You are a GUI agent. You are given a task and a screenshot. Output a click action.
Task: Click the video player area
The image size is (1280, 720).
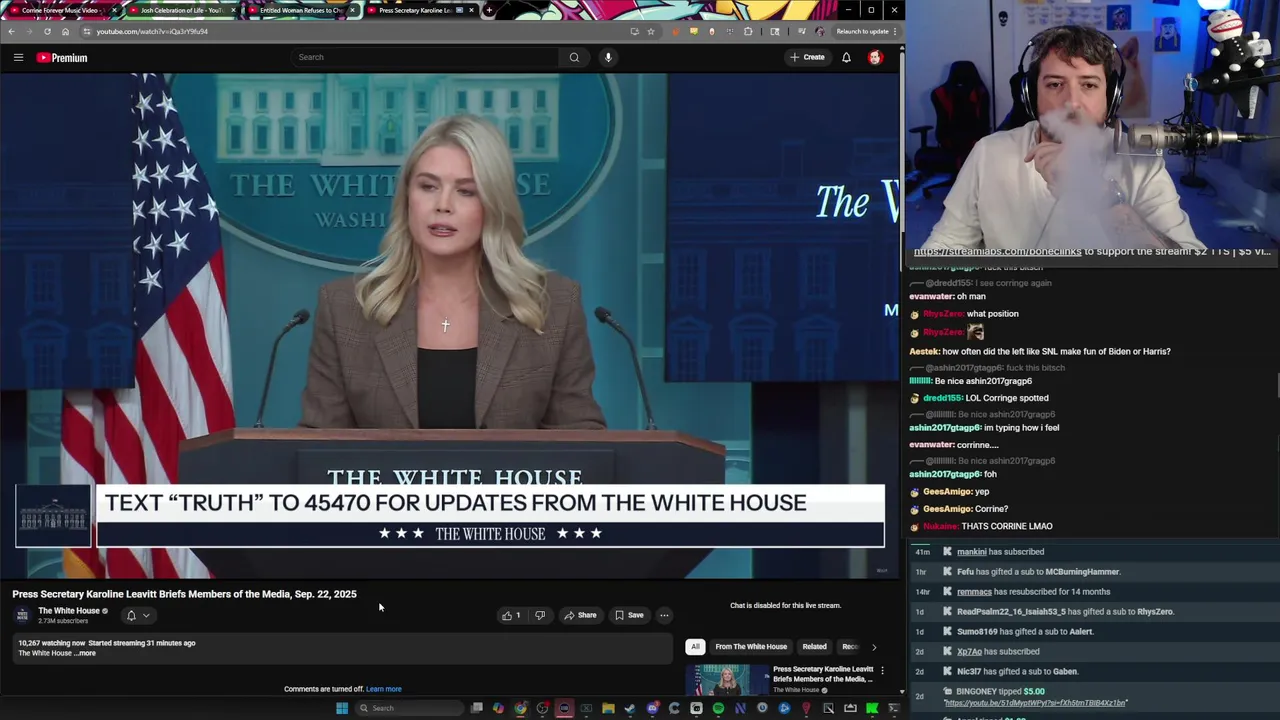click(x=450, y=325)
